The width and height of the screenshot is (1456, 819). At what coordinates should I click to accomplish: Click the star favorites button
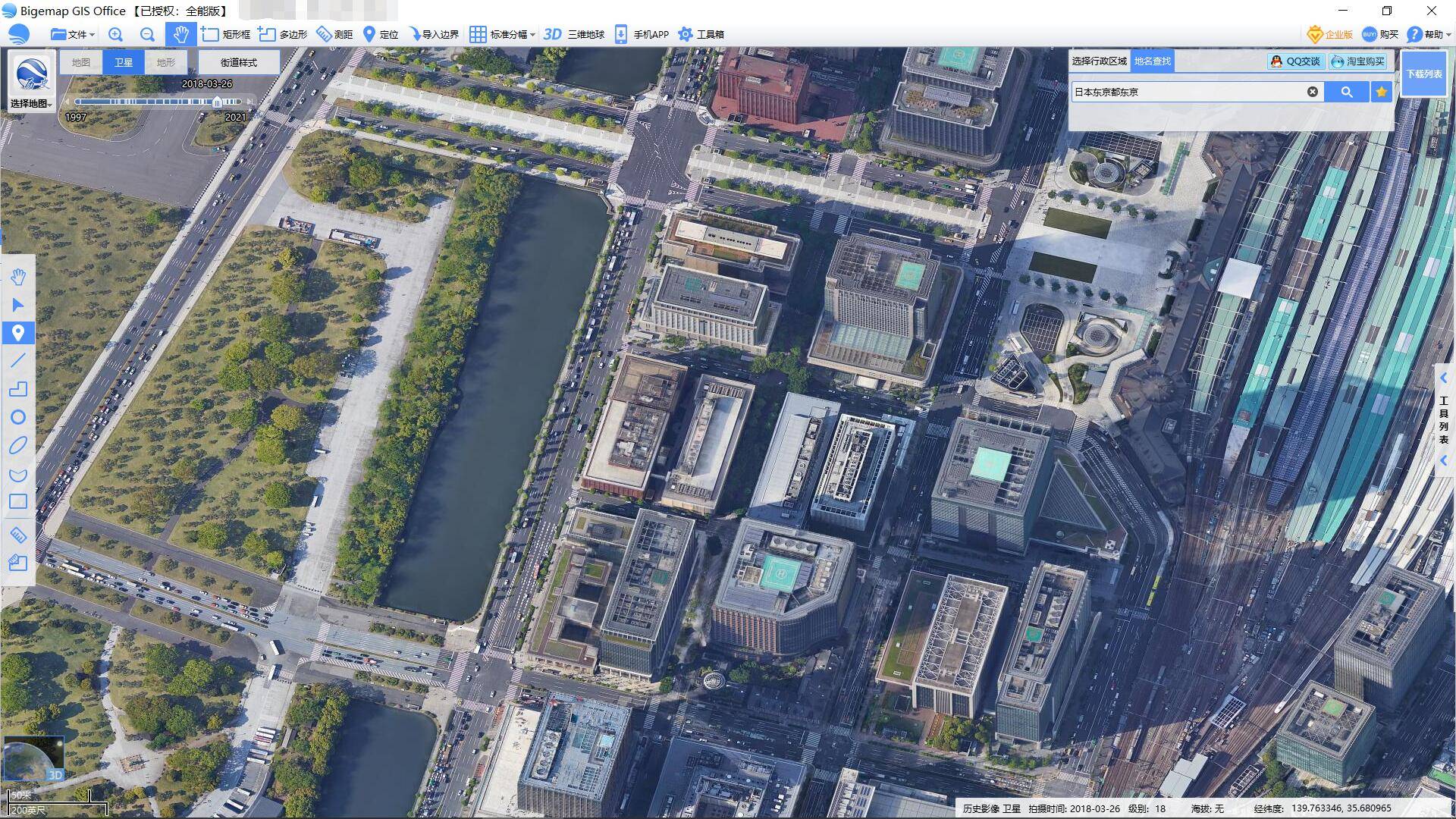click(1381, 92)
